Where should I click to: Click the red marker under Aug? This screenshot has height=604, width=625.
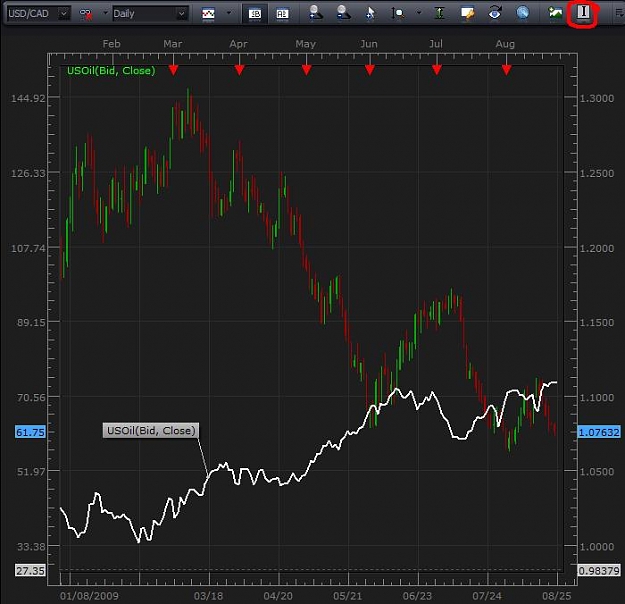[x=506, y=70]
